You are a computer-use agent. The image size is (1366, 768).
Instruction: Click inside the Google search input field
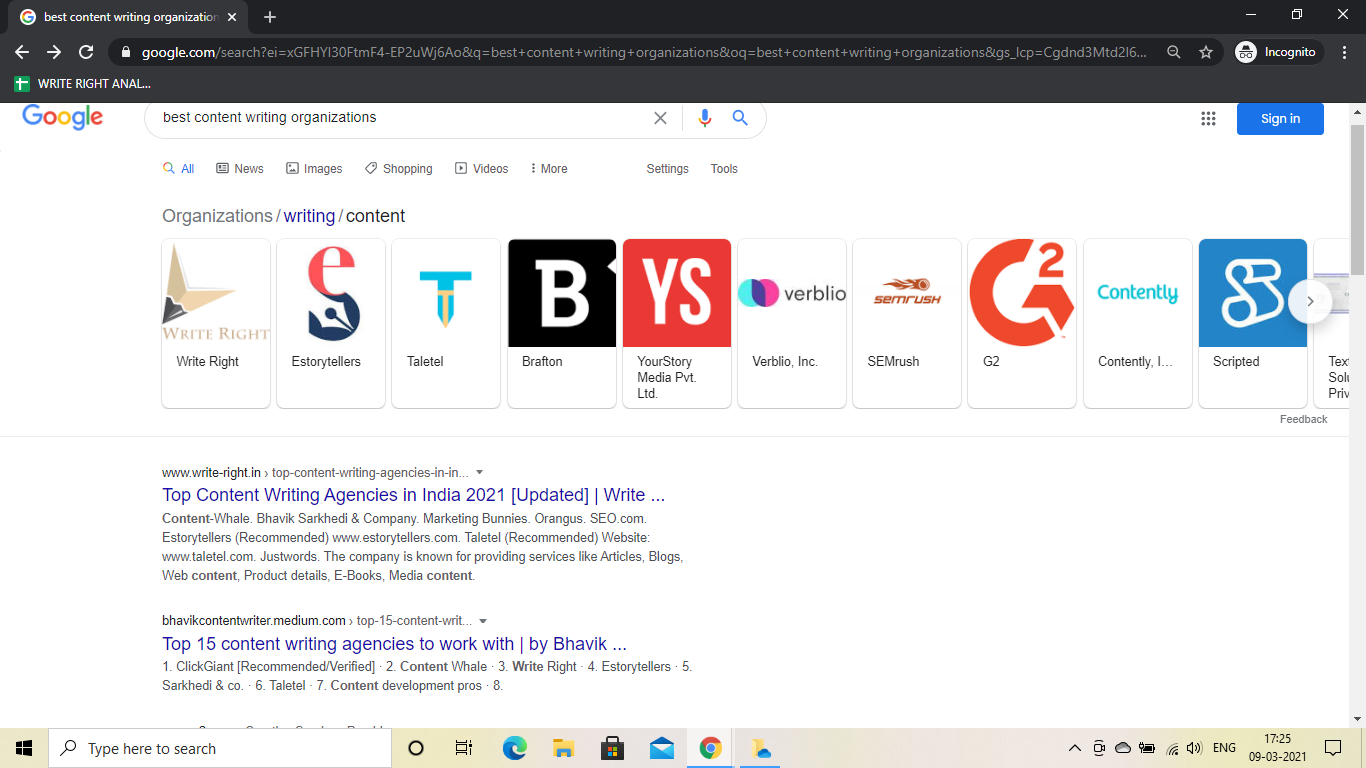pyautogui.click(x=400, y=118)
